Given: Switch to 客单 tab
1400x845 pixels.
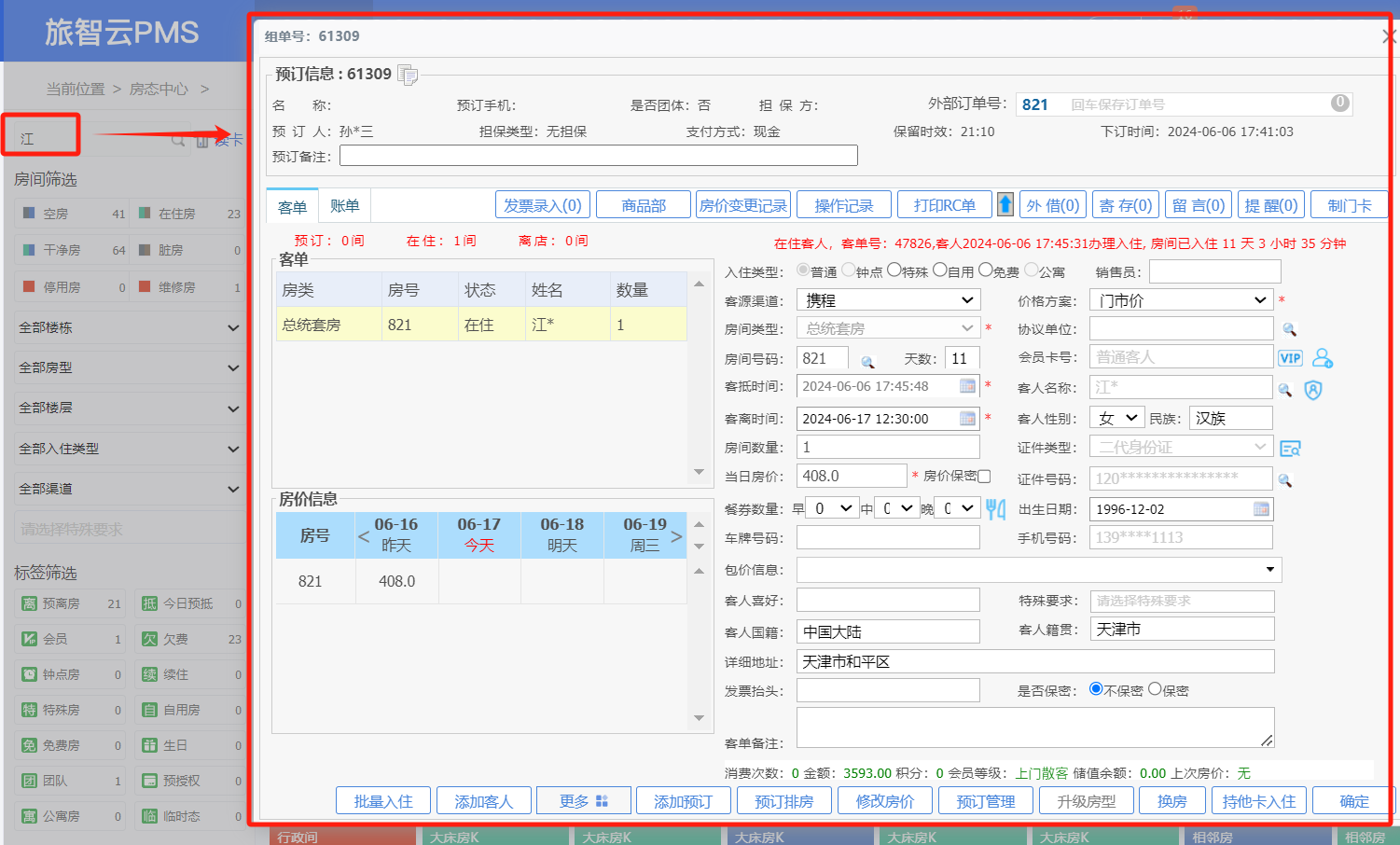Looking at the screenshot, I should pos(292,207).
